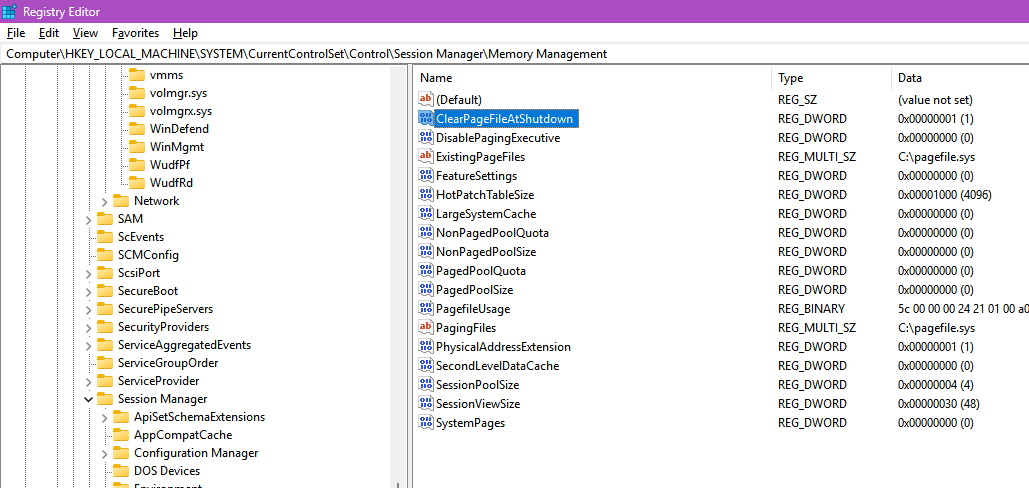The image size is (1029, 488).
Task: Select the WinMgmt key
Action: (x=177, y=147)
